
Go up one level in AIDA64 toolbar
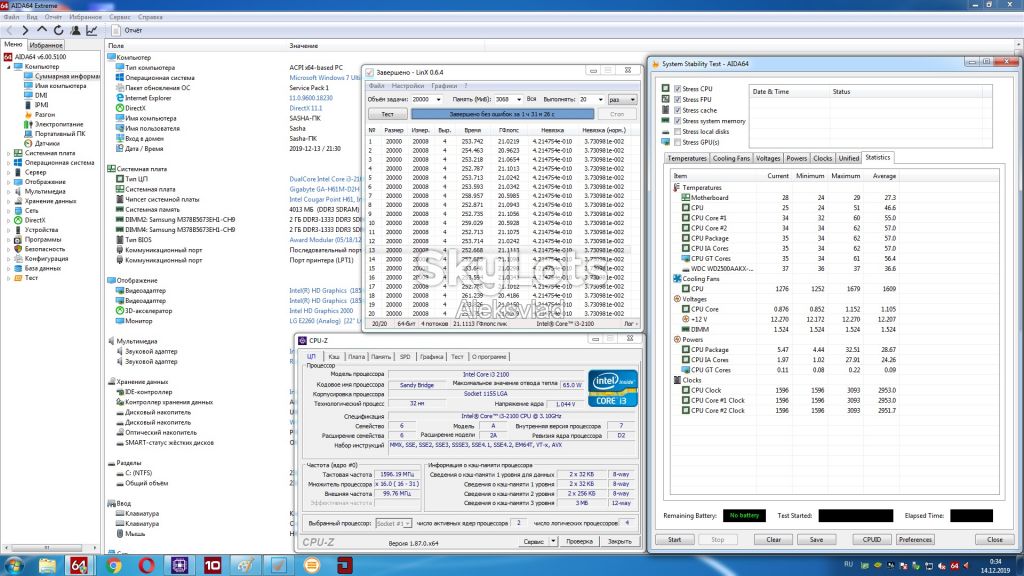(x=42, y=30)
